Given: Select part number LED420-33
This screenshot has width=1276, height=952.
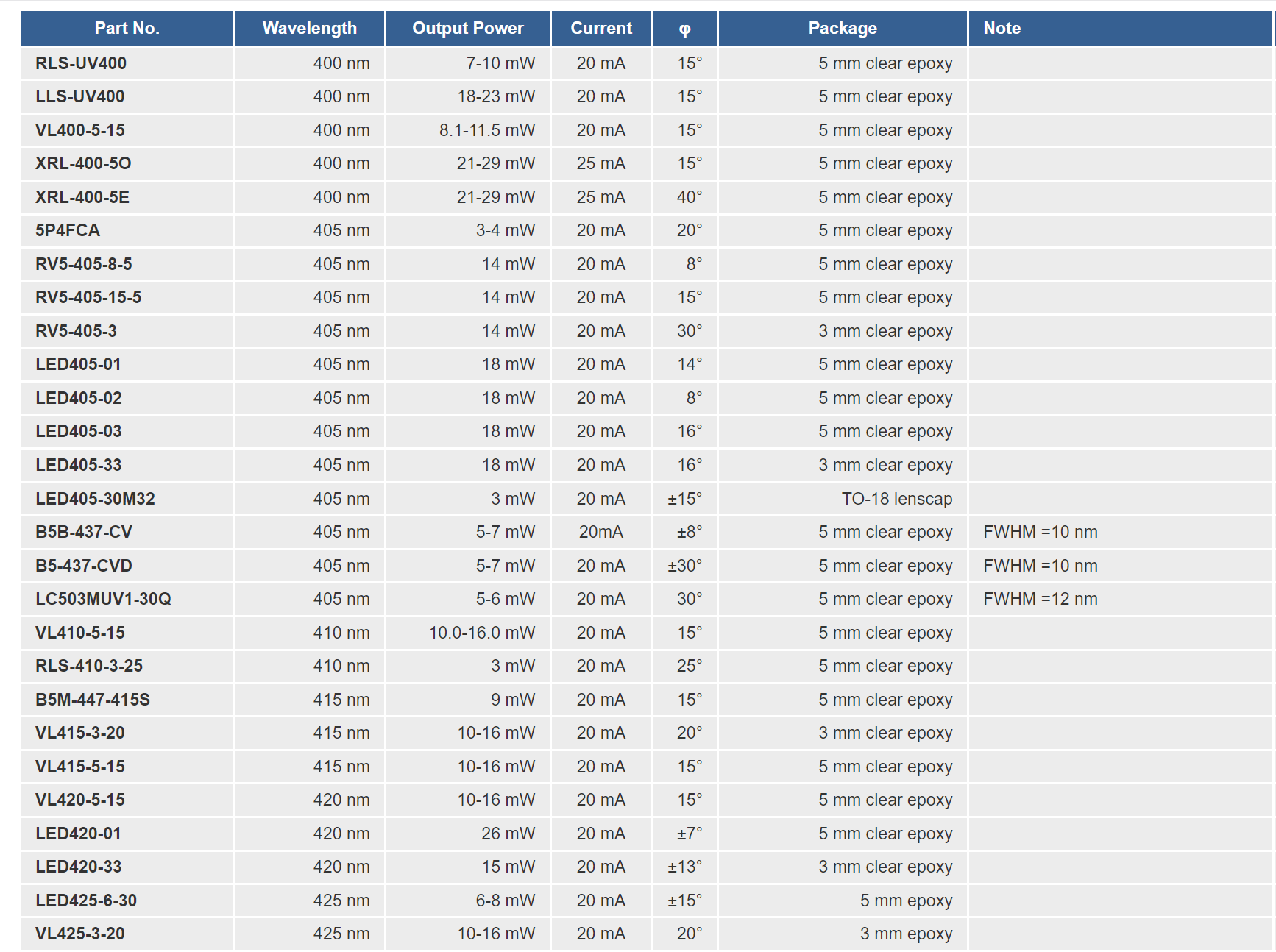Looking at the screenshot, I should point(79,867).
